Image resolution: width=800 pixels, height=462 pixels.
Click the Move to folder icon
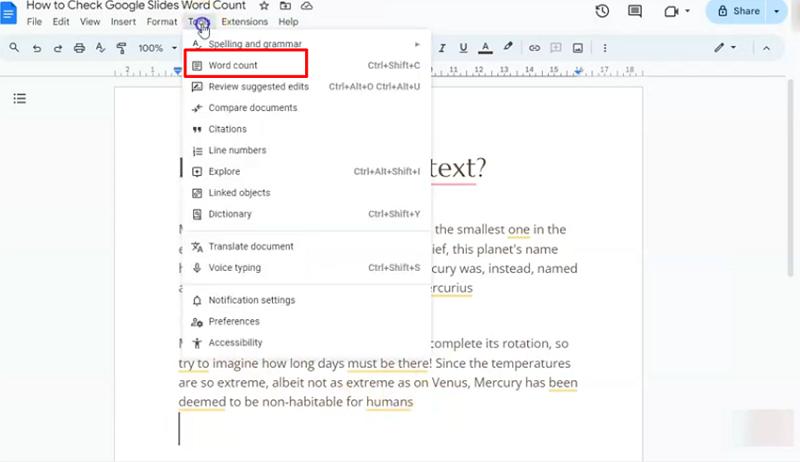pos(285,6)
